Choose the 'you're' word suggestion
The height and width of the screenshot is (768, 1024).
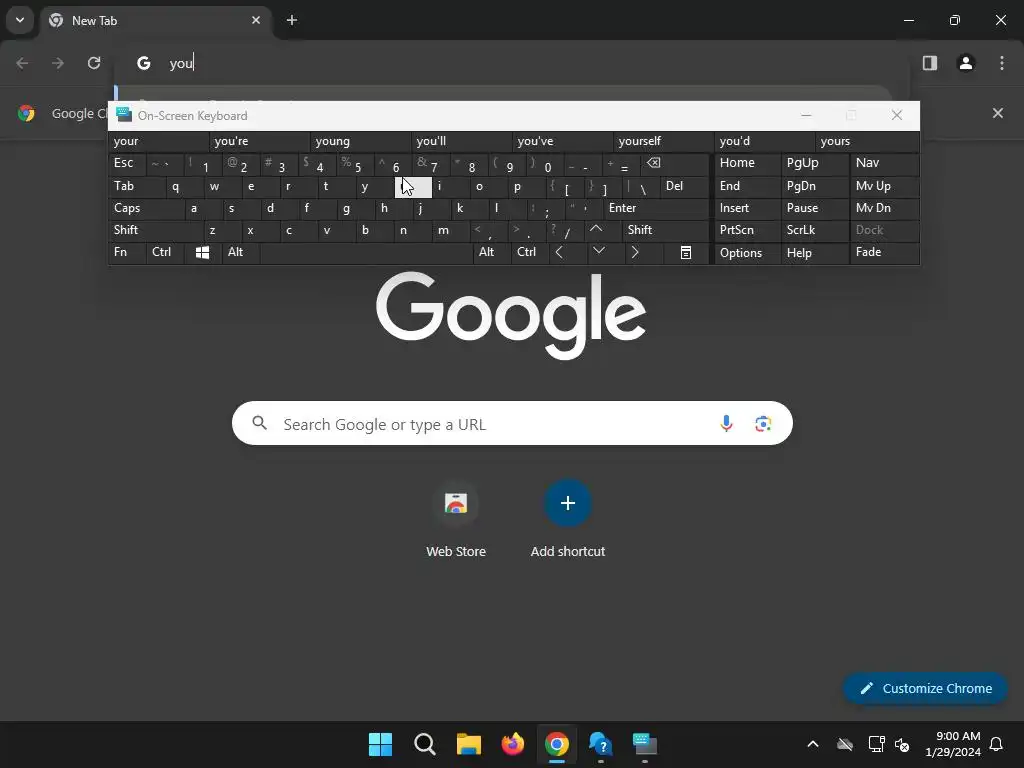coord(259,141)
